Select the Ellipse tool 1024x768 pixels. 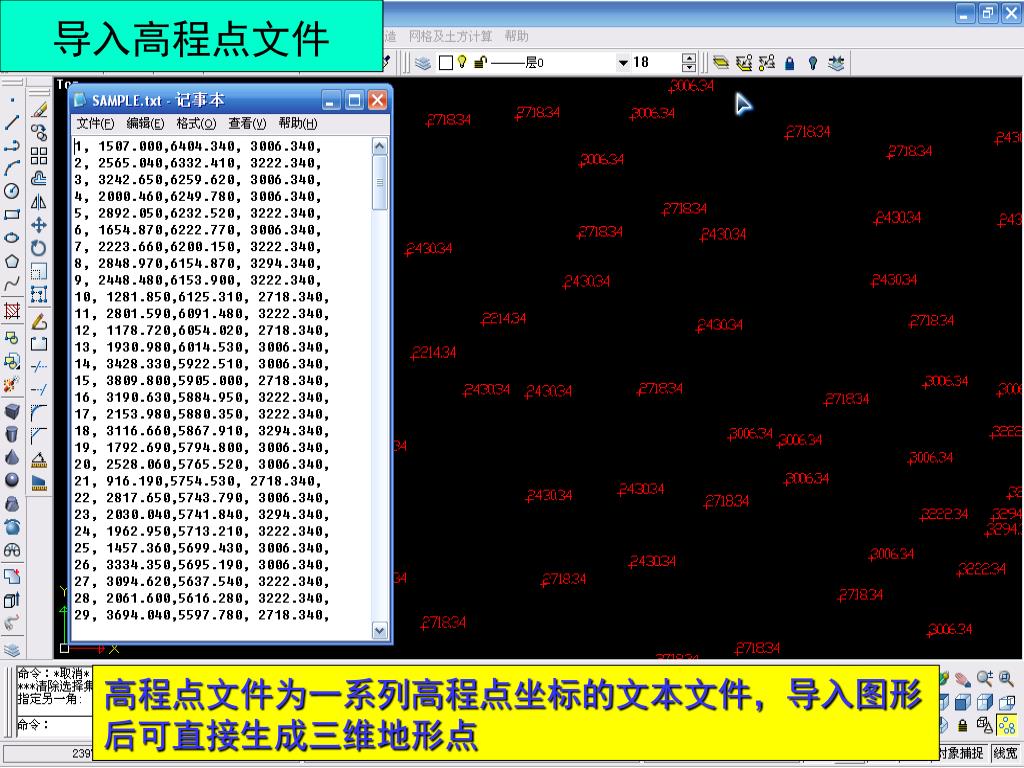click(x=12, y=238)
